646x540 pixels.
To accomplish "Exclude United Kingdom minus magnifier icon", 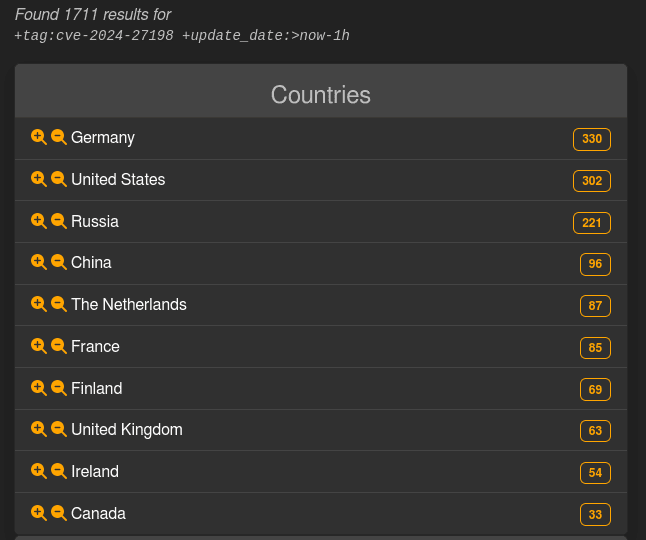I will [58, 429].
